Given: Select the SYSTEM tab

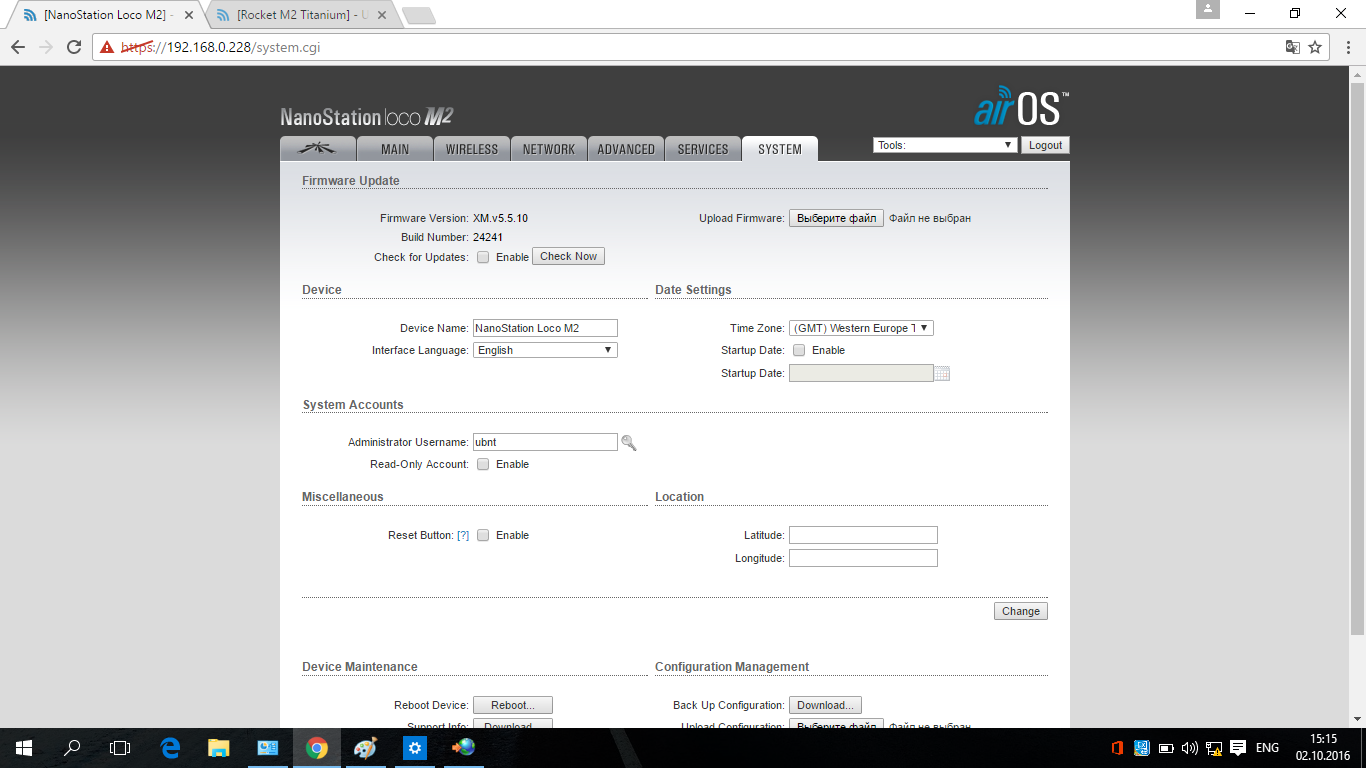Looking at the screenshot, I should click(x=780, y=149).
